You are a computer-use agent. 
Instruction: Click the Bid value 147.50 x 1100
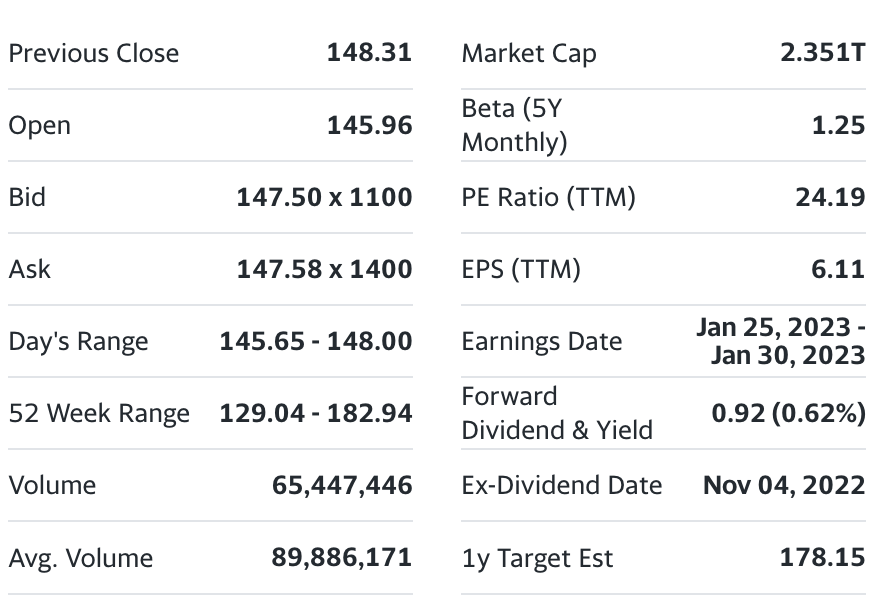[x=324, y=197]
